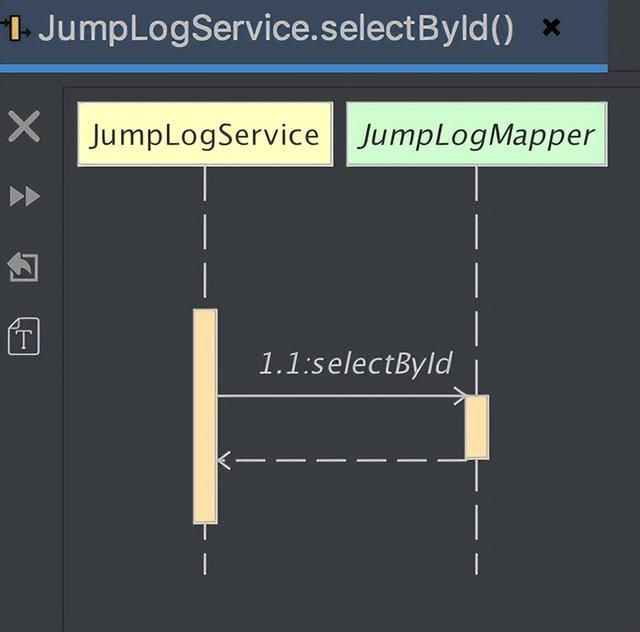Close the JumpLogService.selectById() tab
640x632 pixels.
(551, 28)
